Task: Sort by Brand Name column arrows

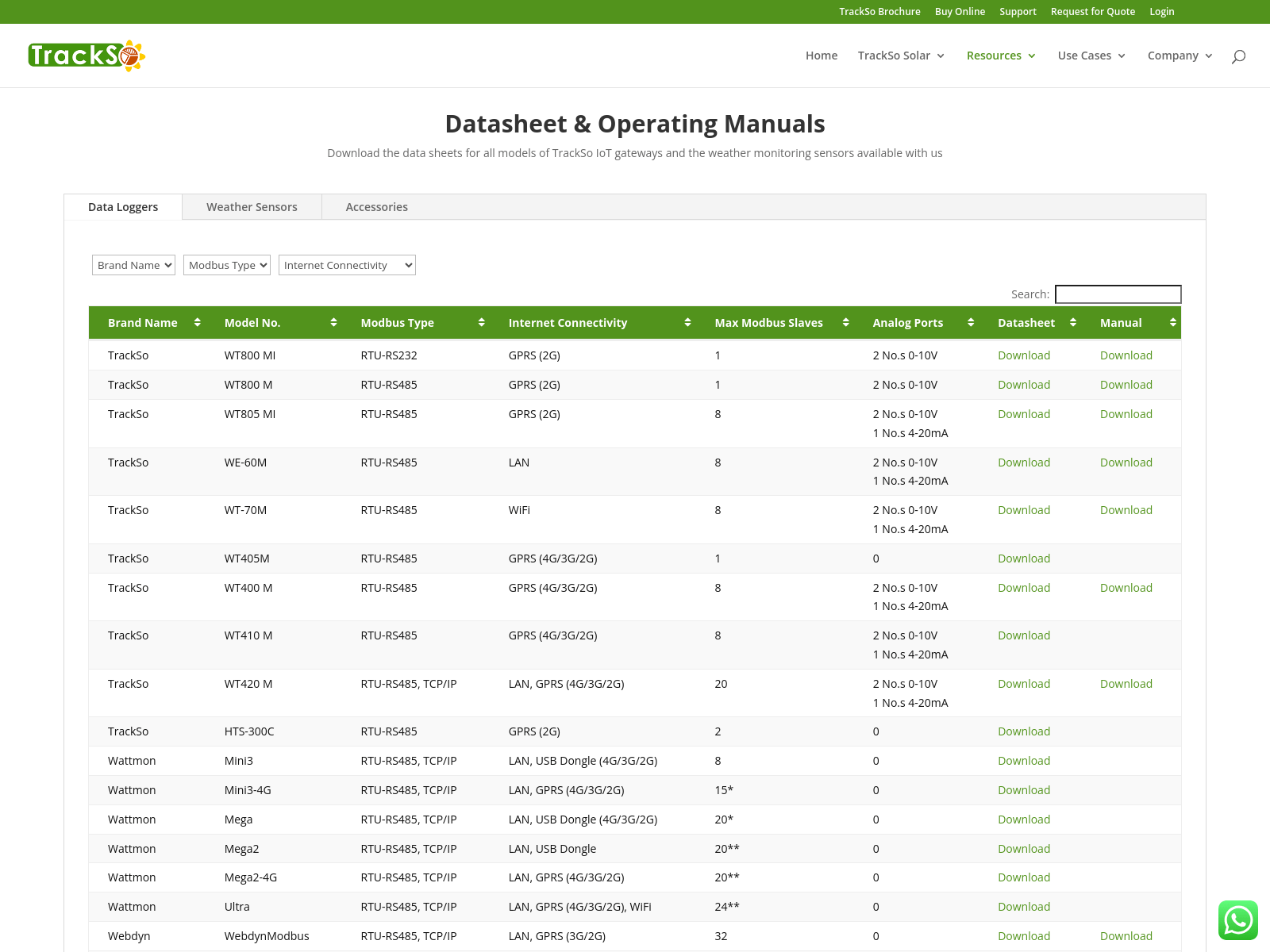Action: coord(197,322)
